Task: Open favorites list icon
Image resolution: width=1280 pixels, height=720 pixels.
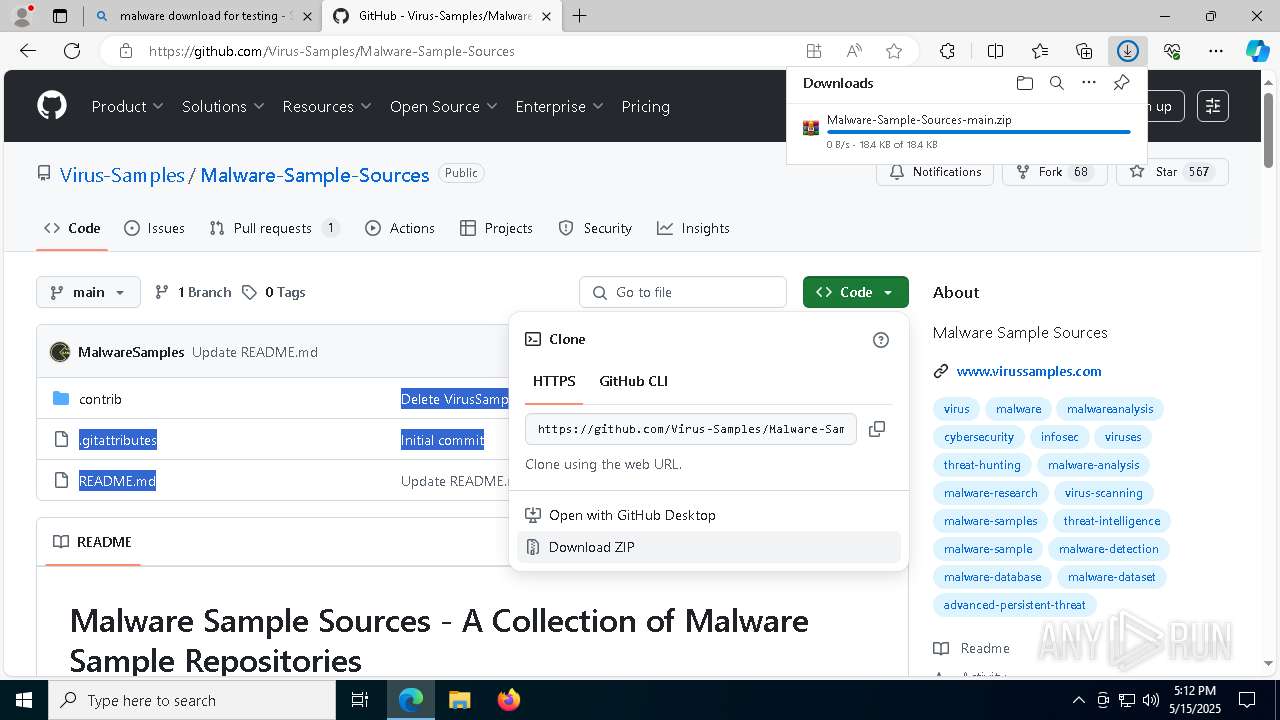Action: (1040, 51)
